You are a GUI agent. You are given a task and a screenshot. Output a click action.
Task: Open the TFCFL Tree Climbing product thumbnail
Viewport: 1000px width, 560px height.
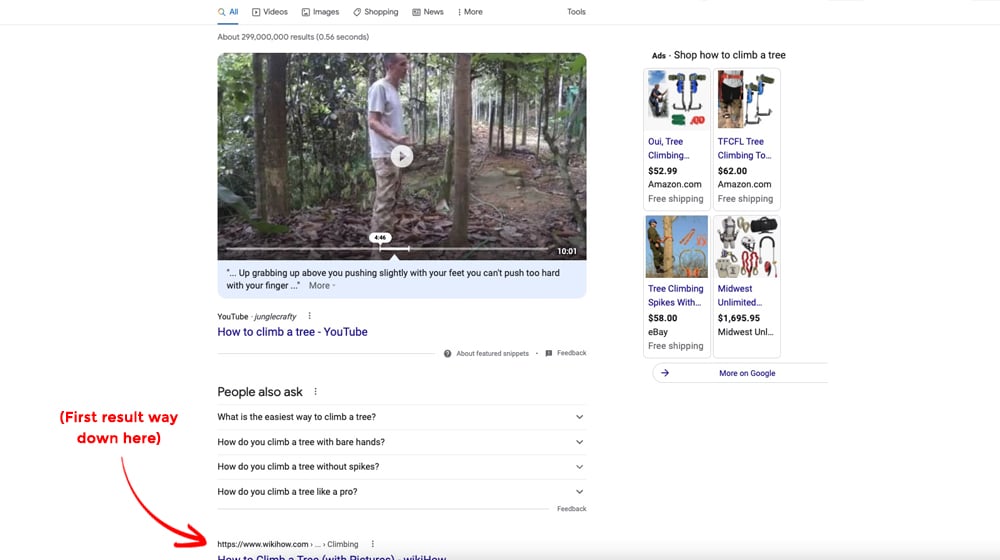746,99
